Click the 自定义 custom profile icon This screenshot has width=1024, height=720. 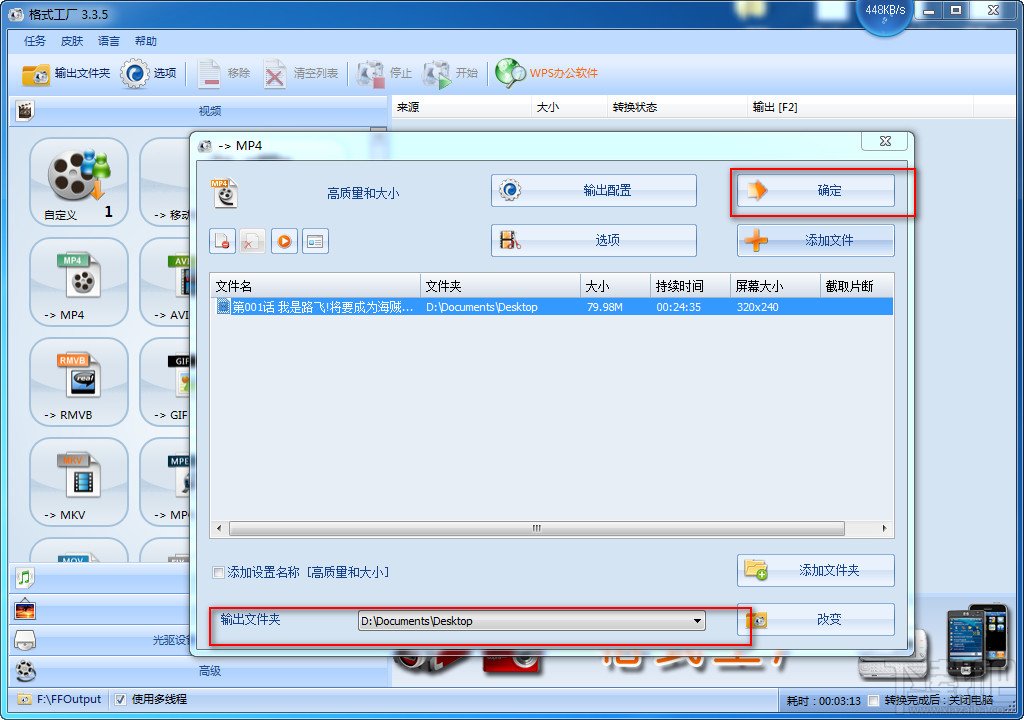pos(78,180)
